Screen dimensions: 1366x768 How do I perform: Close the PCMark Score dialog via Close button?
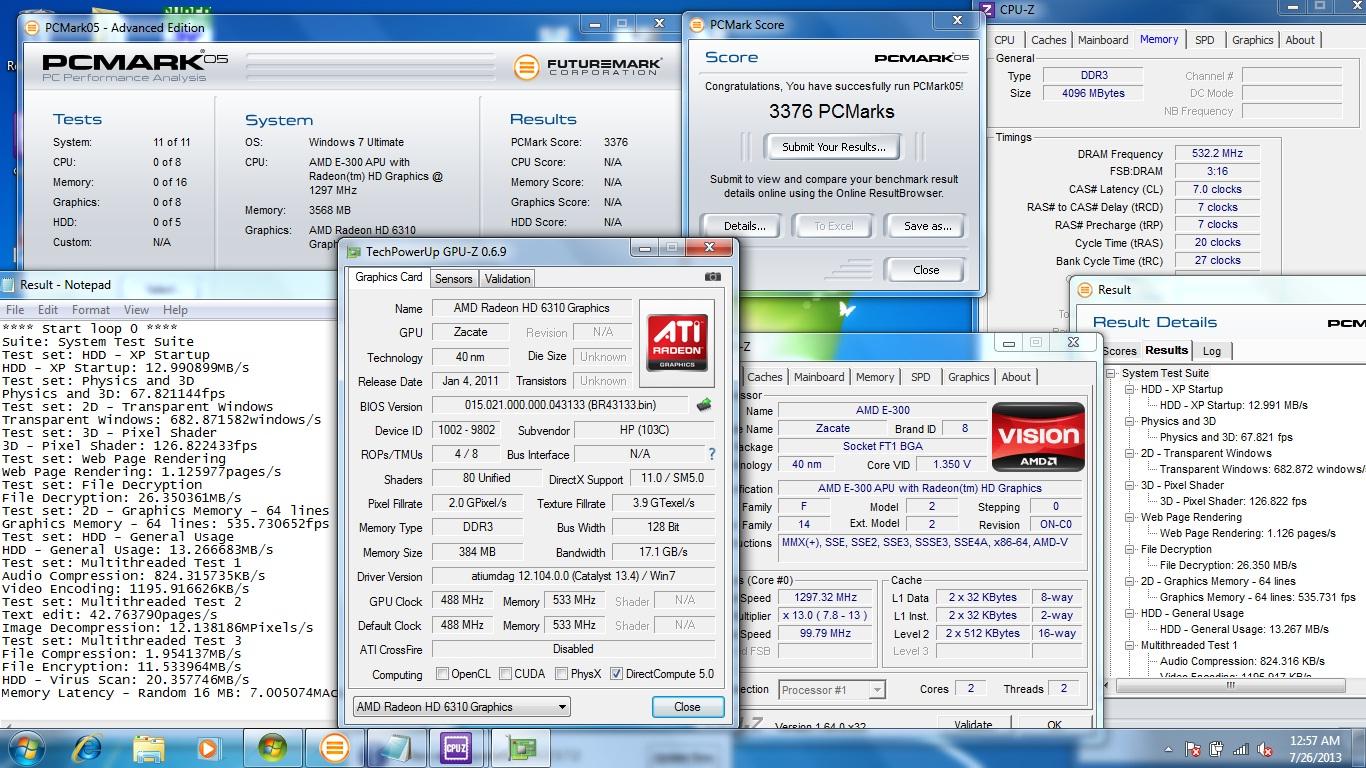[x=926, y=270]
